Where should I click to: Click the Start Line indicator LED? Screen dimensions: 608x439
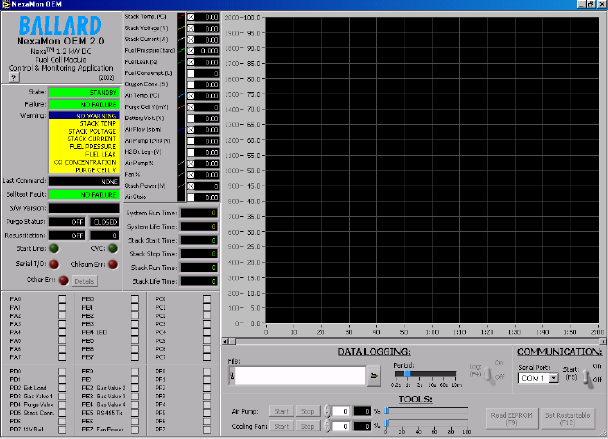[54, 248]
